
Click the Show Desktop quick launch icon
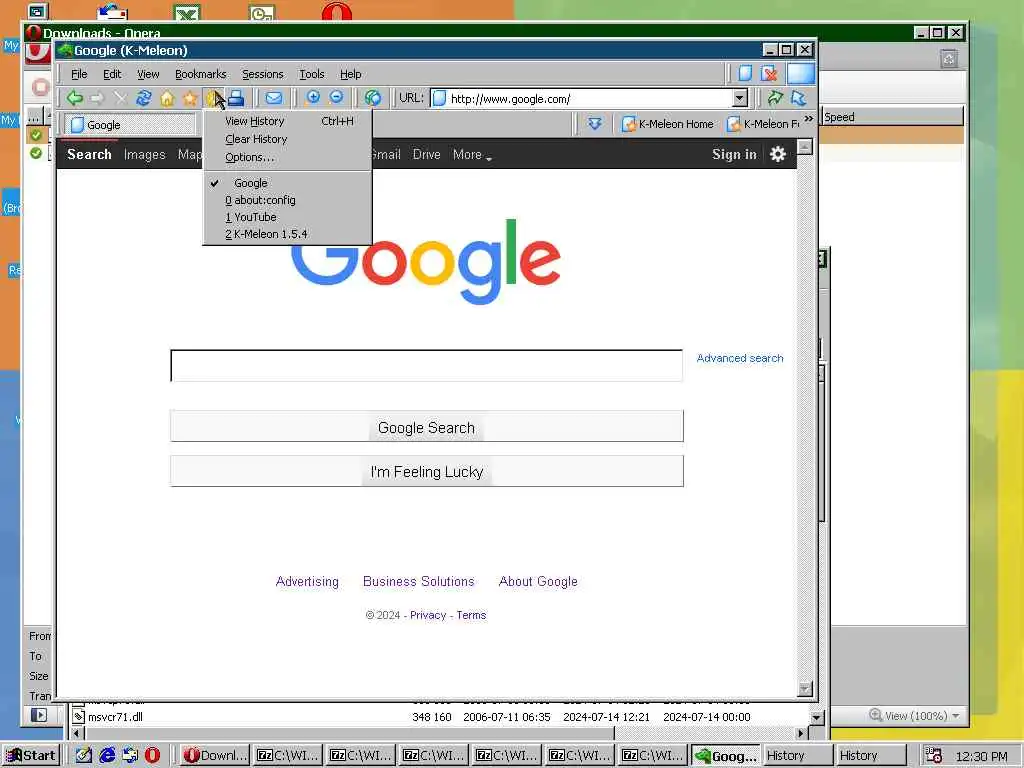pyautogui.click(x=84, y=755)
